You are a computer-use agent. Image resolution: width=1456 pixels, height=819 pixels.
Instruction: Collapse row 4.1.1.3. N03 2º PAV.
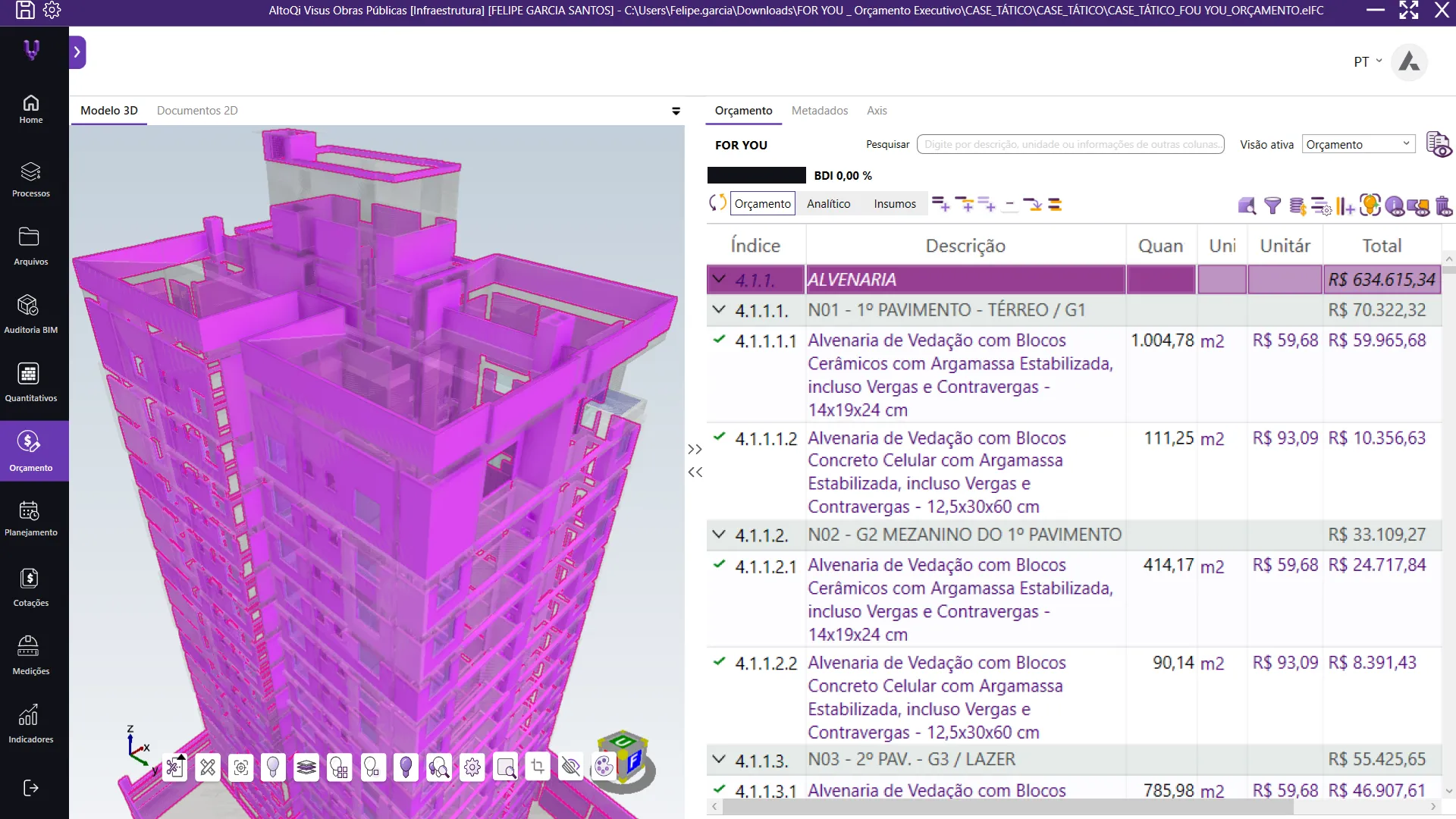point(719,758)
